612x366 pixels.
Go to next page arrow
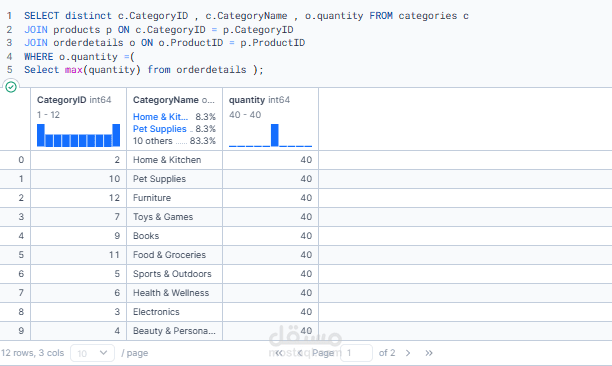pyautogui.click(x=408, y=353)
